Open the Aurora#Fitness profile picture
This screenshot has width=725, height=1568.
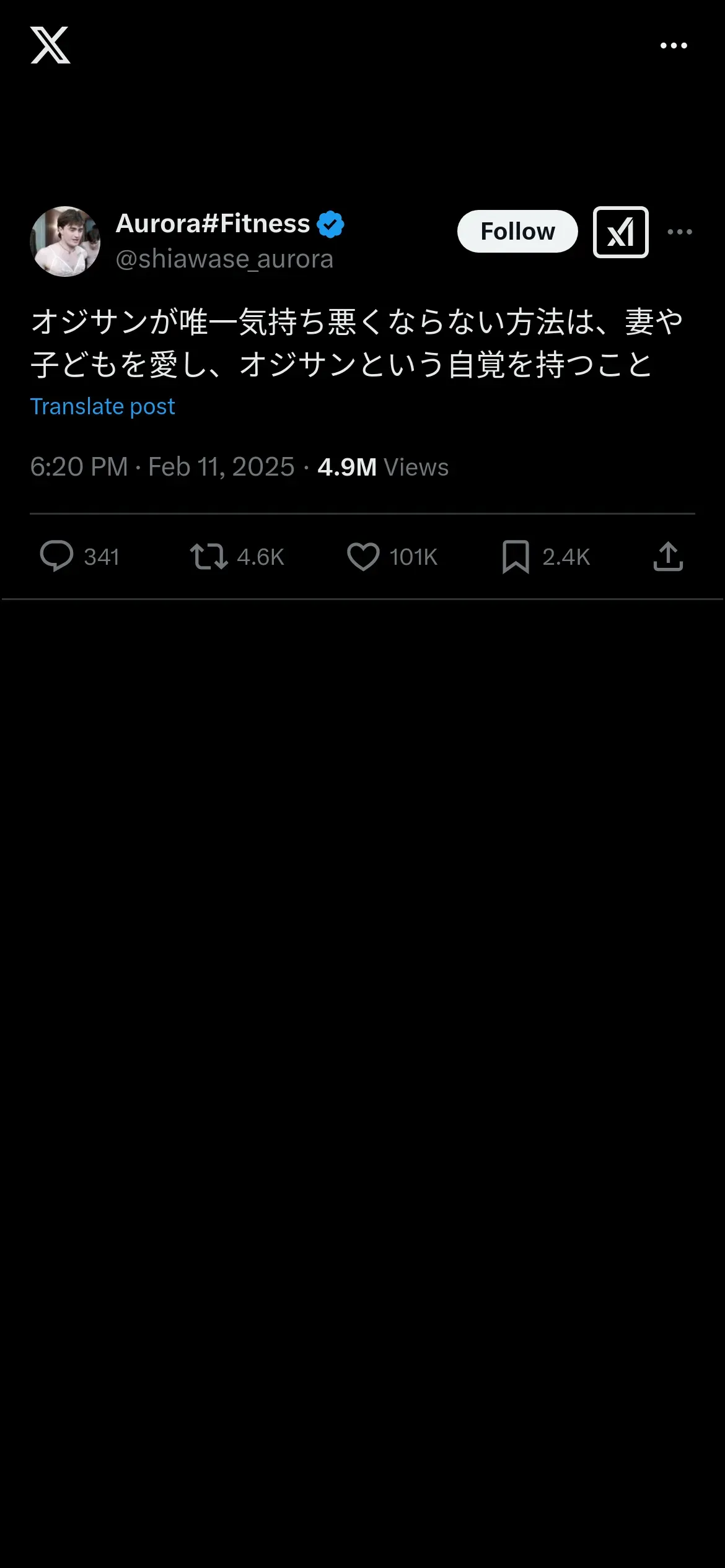(65, 242)
